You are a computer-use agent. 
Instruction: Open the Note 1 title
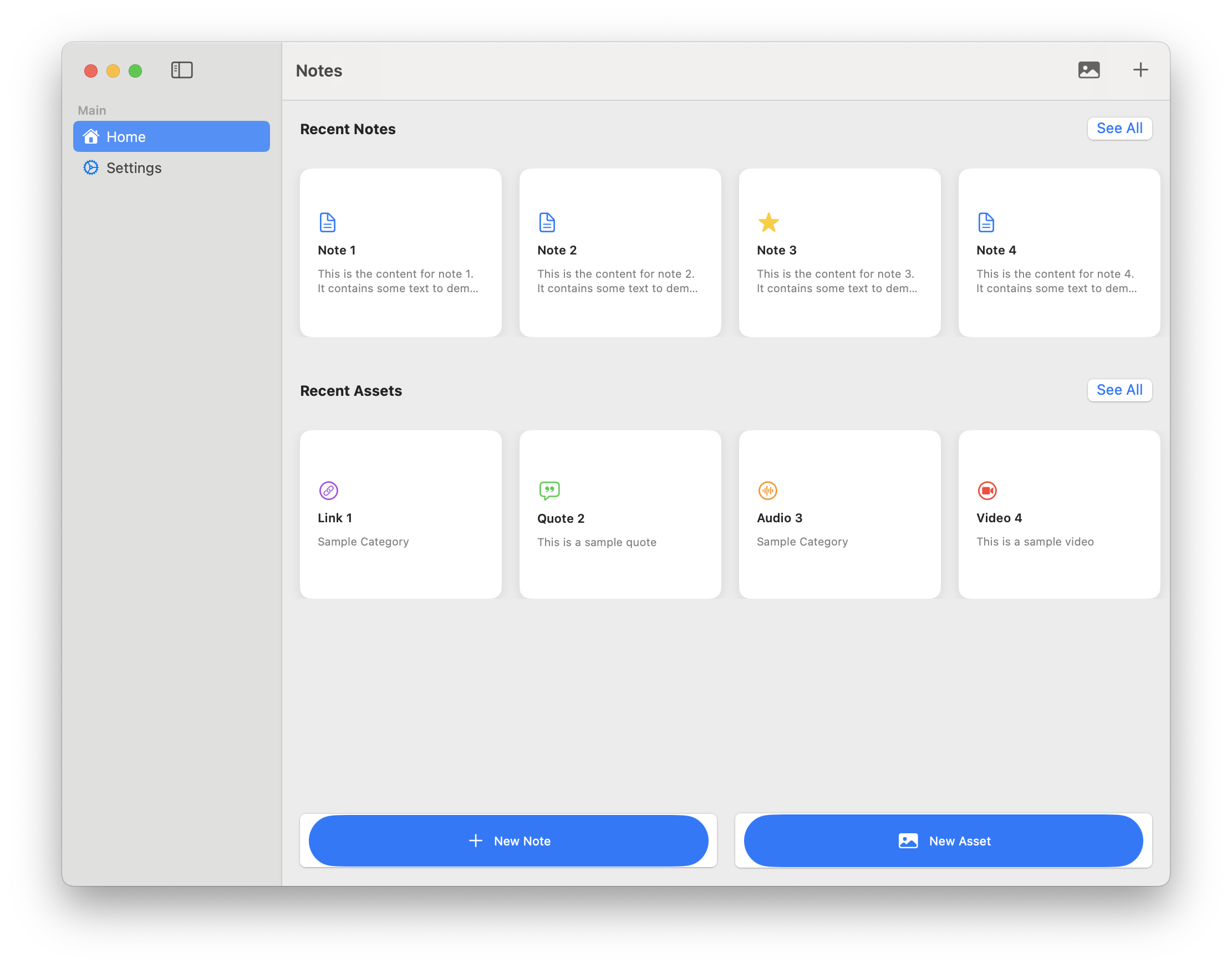point(337,251)
